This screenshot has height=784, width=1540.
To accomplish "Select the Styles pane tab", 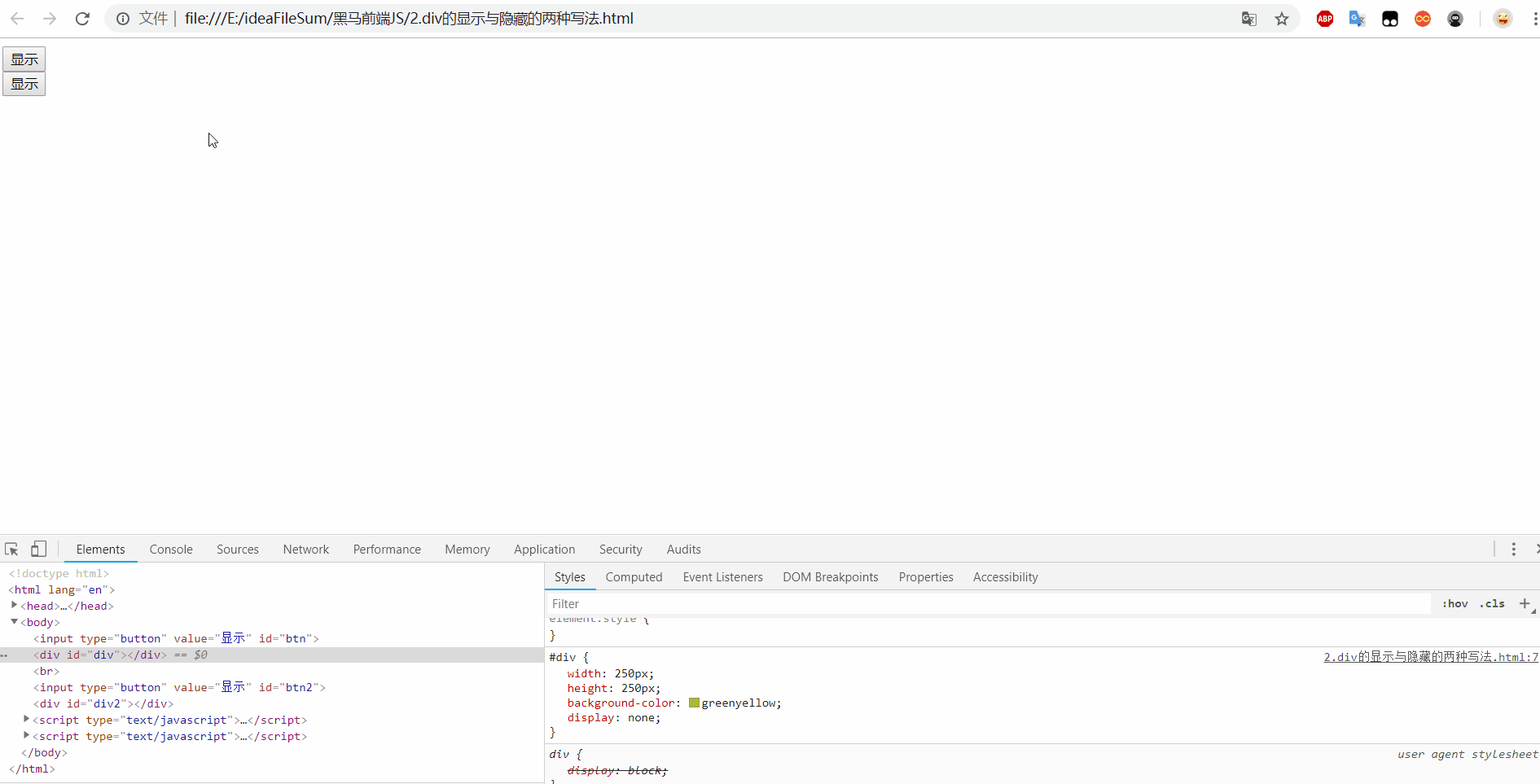I will tap(570, 577).
